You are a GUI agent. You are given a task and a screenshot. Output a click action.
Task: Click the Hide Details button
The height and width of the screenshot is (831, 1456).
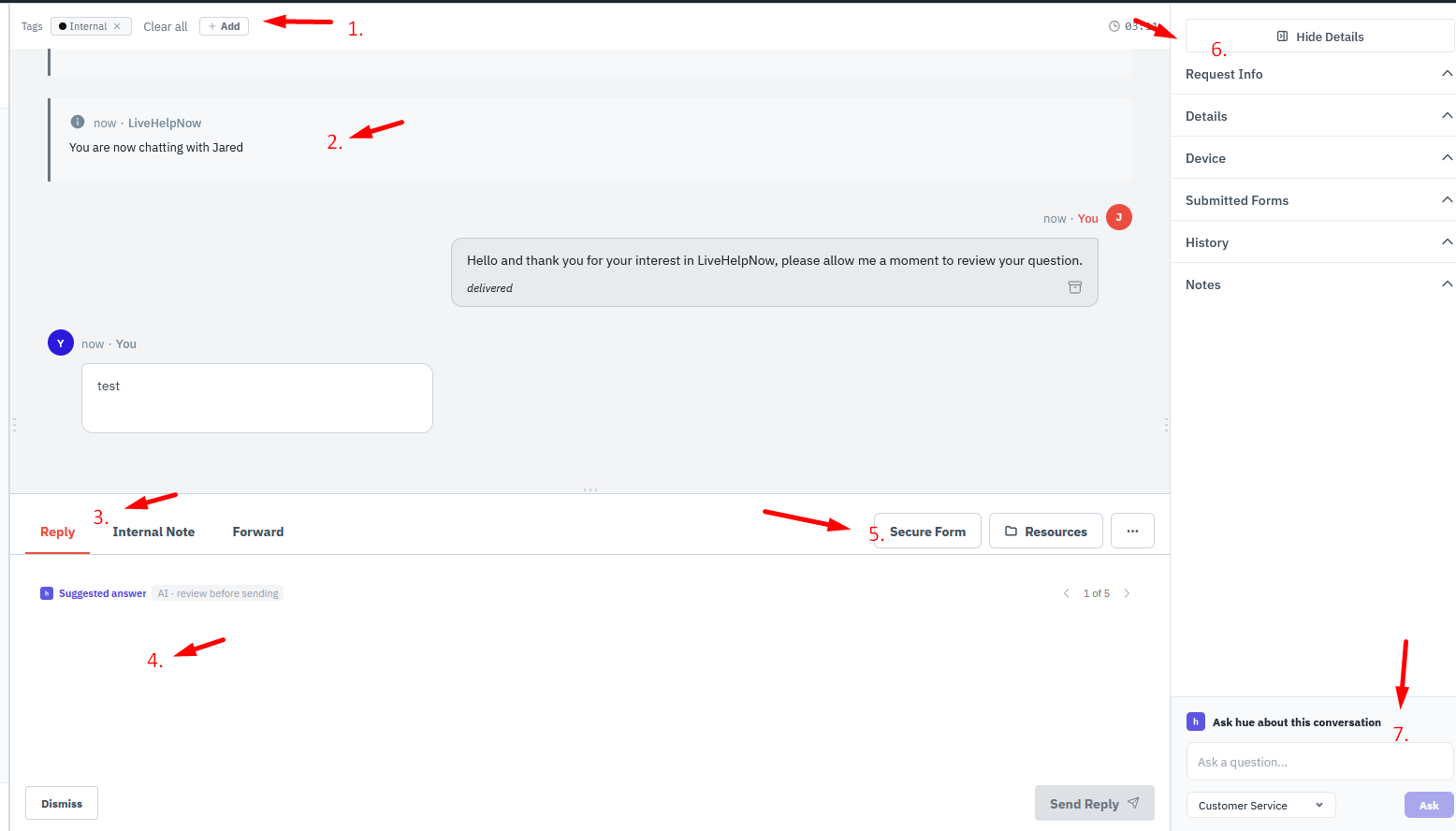[x=1319, y=36]
